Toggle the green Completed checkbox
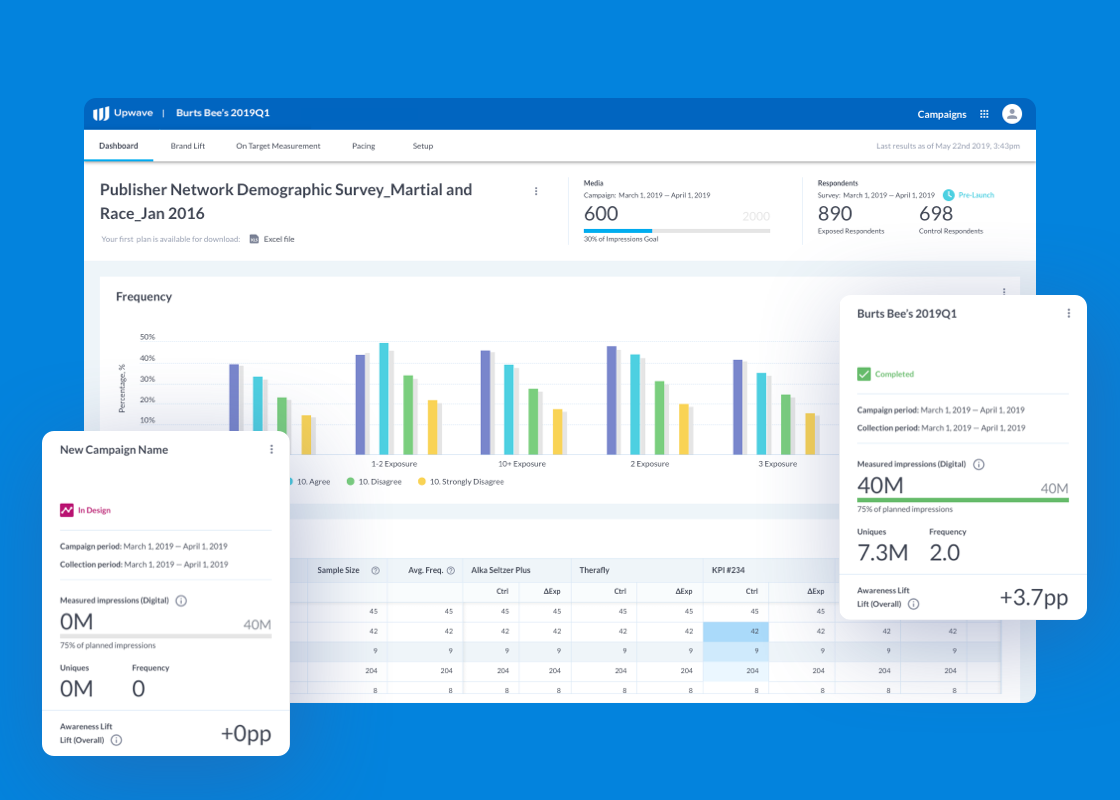Screen dimensions: 1120x800 click(x=864, y=374)
